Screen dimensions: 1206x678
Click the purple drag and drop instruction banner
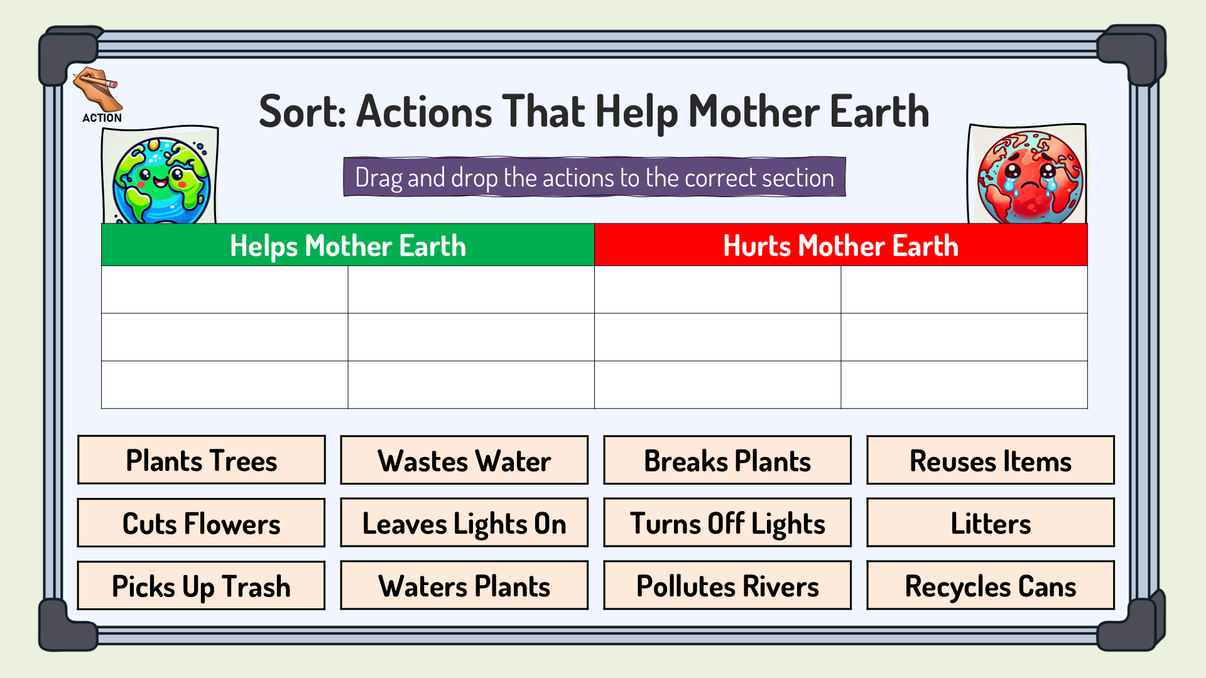(594, 178)
